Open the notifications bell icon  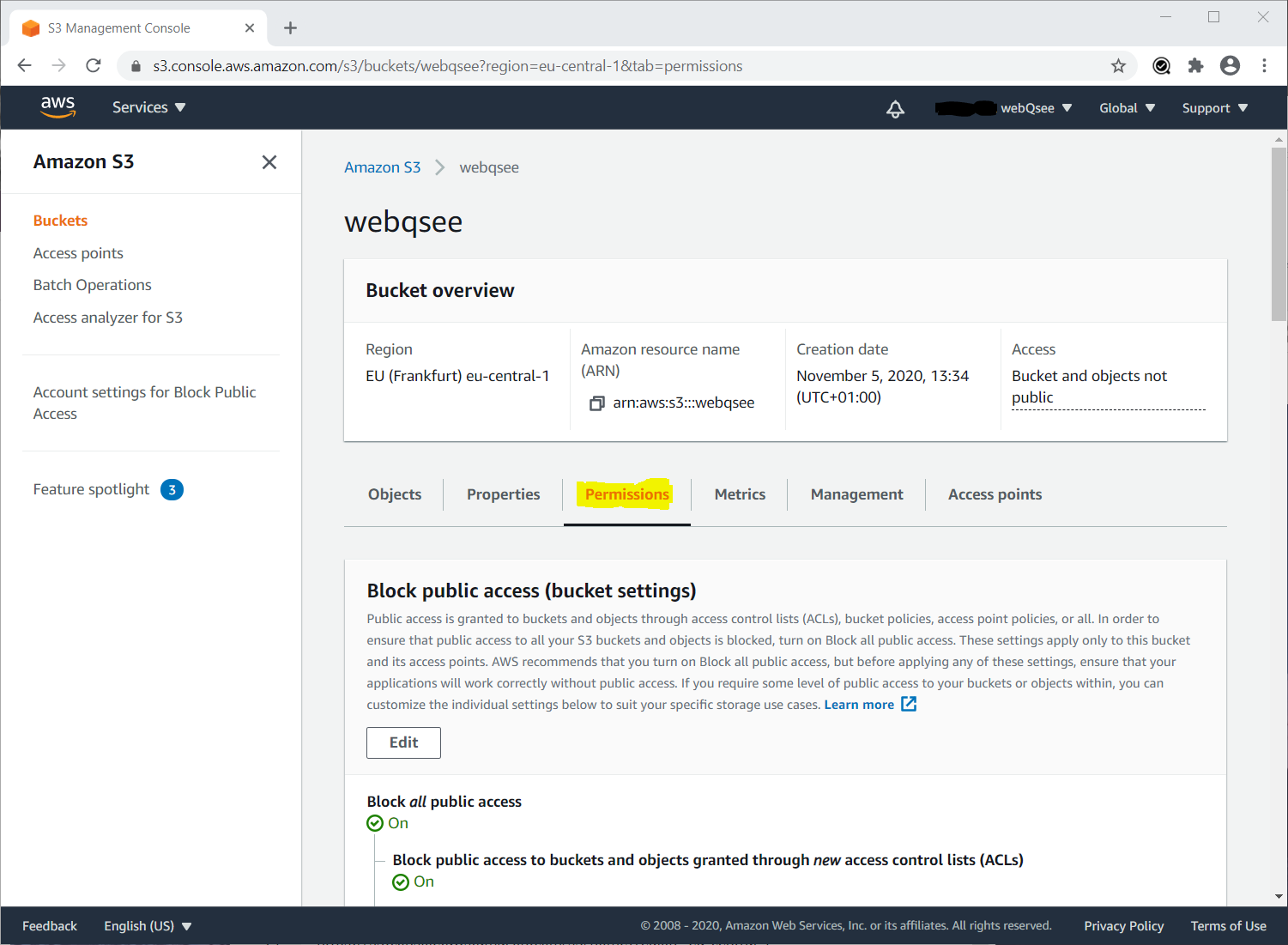pyautogui.click(x=895, y=108)
